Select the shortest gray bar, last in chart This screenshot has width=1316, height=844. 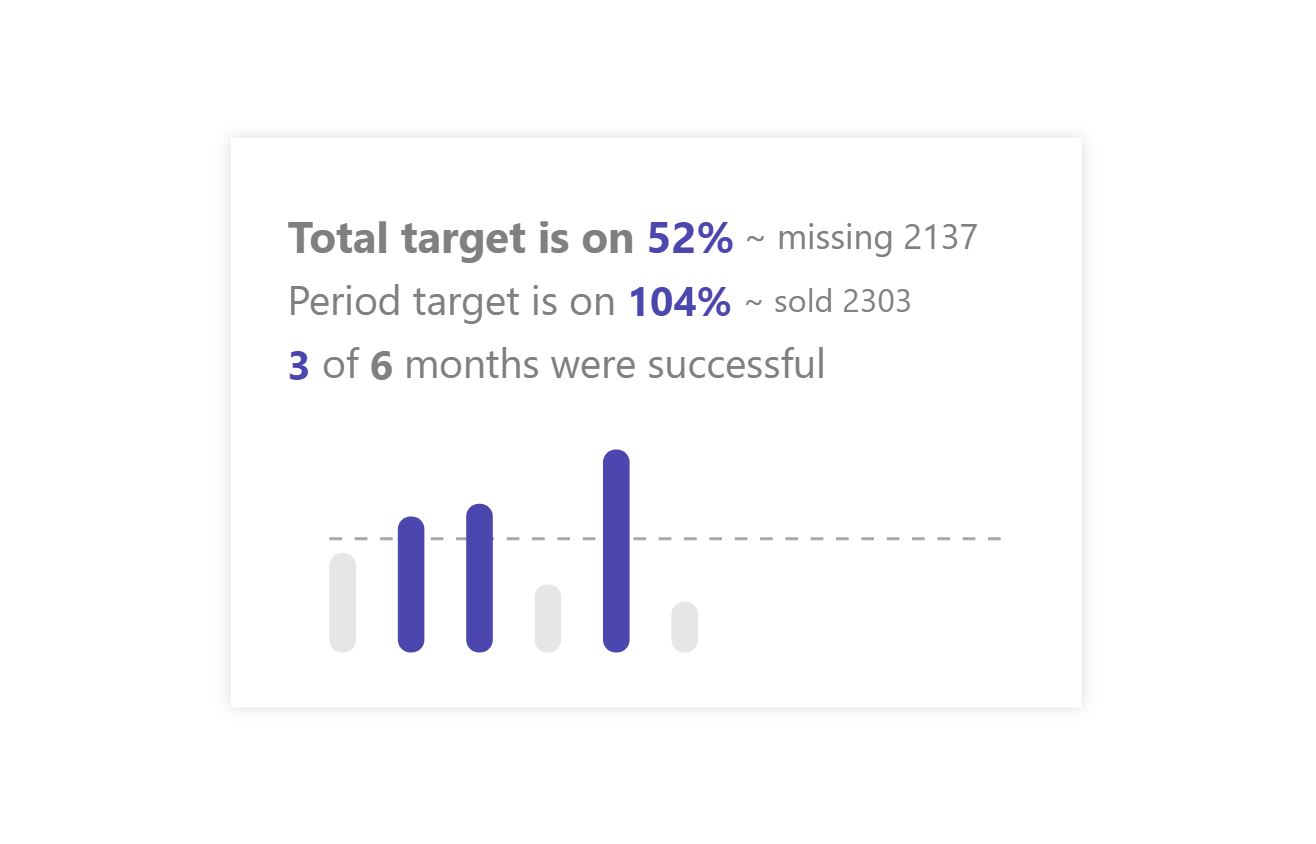click(x=685, y=627)
